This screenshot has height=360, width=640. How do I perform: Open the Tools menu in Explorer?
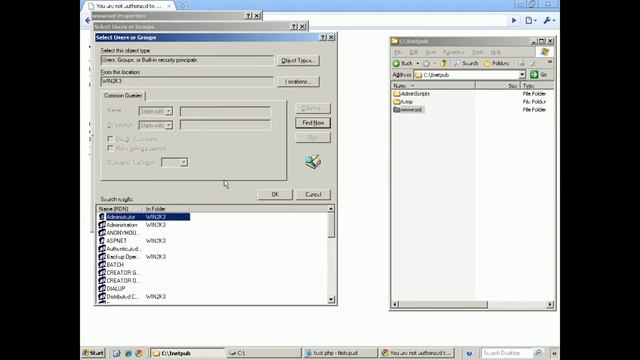click(478, 52)
